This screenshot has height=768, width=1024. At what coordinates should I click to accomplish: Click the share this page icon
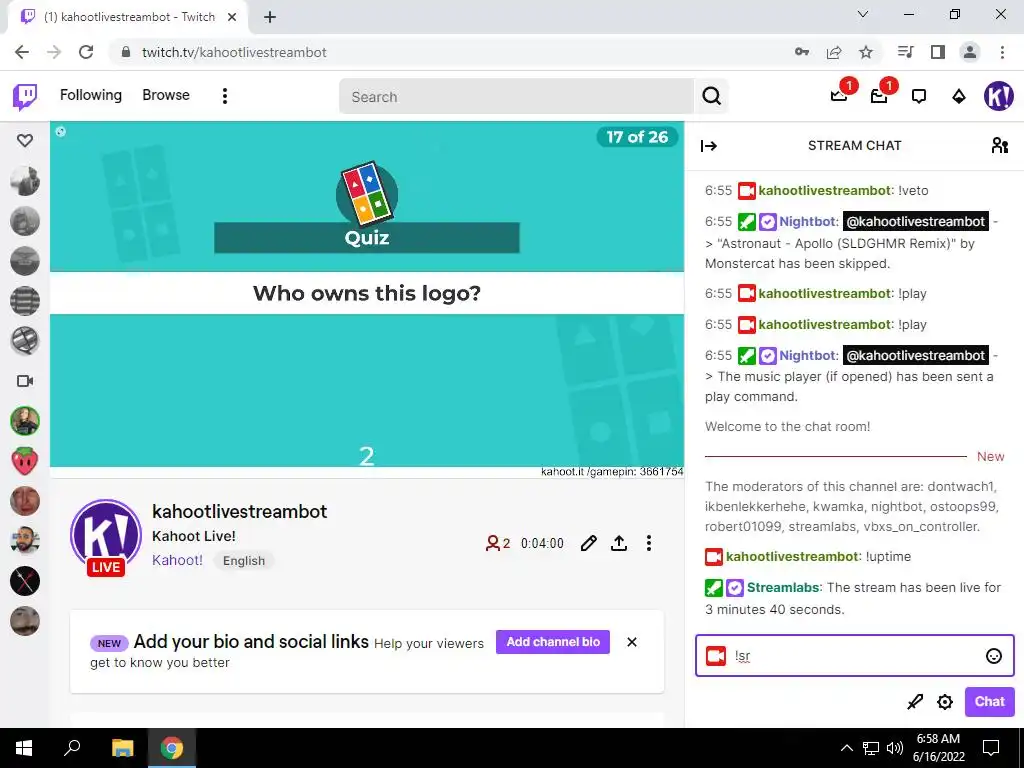point(834,52)
